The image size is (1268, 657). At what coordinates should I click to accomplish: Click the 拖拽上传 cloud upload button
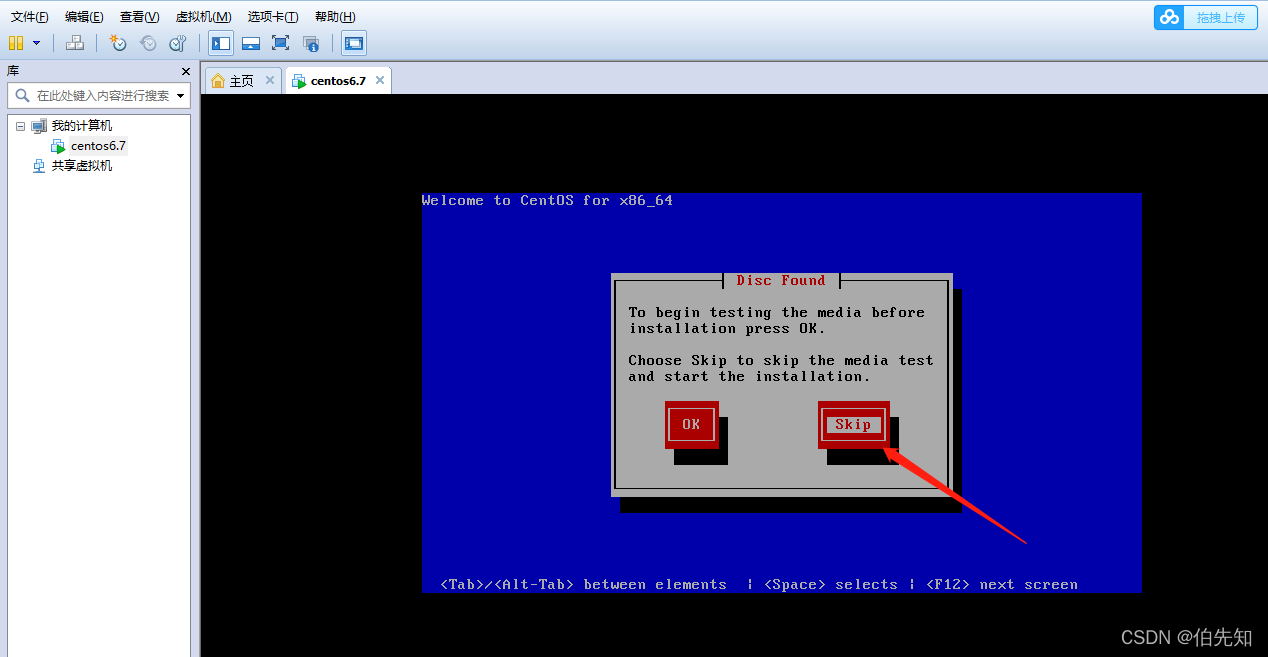[1206, 17]
